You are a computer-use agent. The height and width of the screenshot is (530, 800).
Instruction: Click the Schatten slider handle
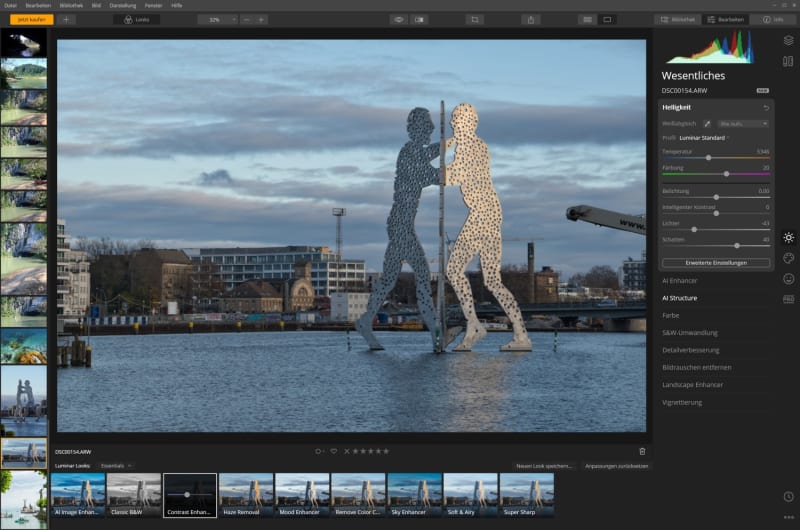[737, 245]
